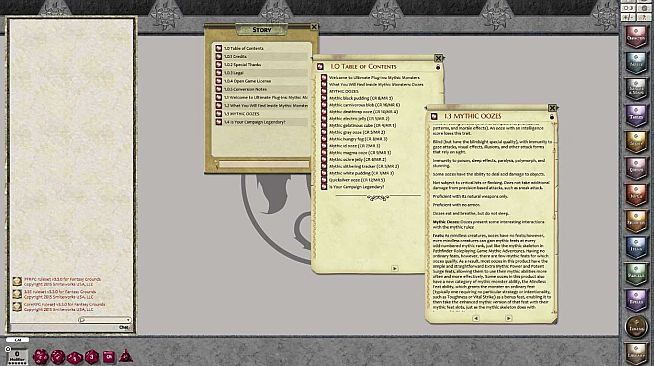Screen dimensions: 654x366
Task: Select Mythic magma ooze contents entry
Action: pos(360,153)
